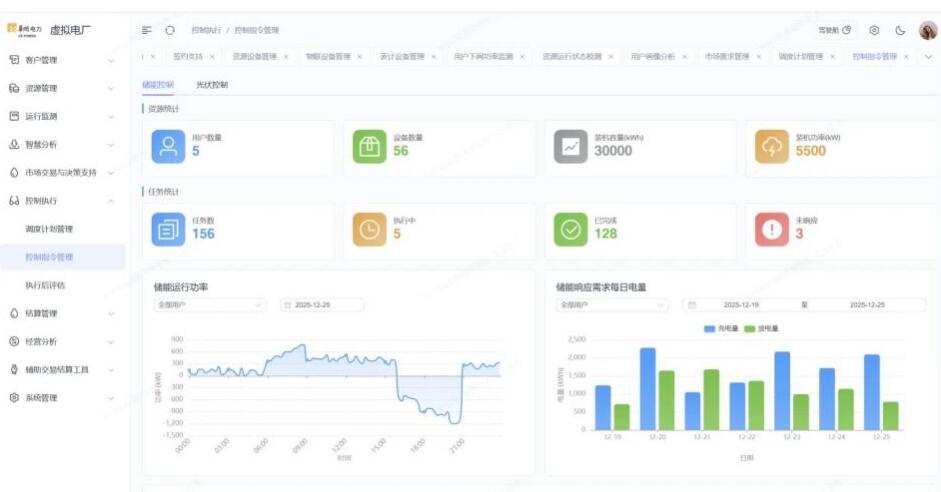Click the red 未响应 alert icon
941x492 pixels.
point(772,229)
